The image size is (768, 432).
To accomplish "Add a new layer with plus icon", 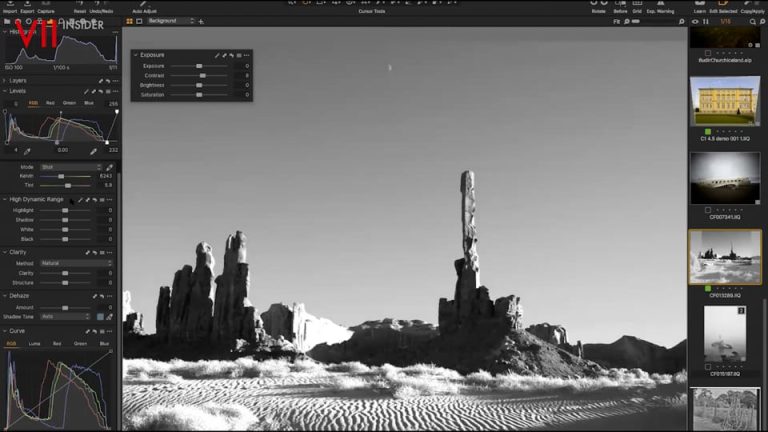I will (x=201, y=22).
